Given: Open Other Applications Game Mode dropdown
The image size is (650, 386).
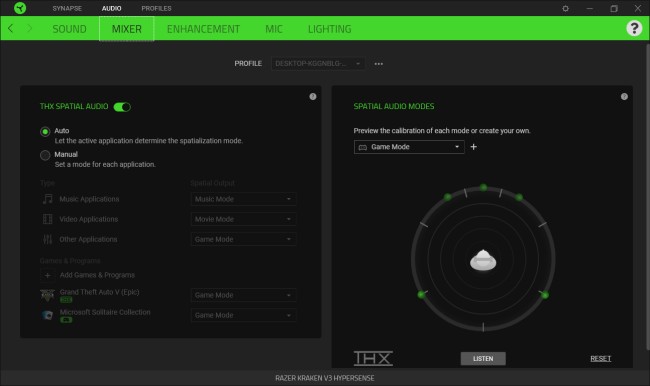Looking at the screenshot, I should pyautogui.click(x=243, y=239).
